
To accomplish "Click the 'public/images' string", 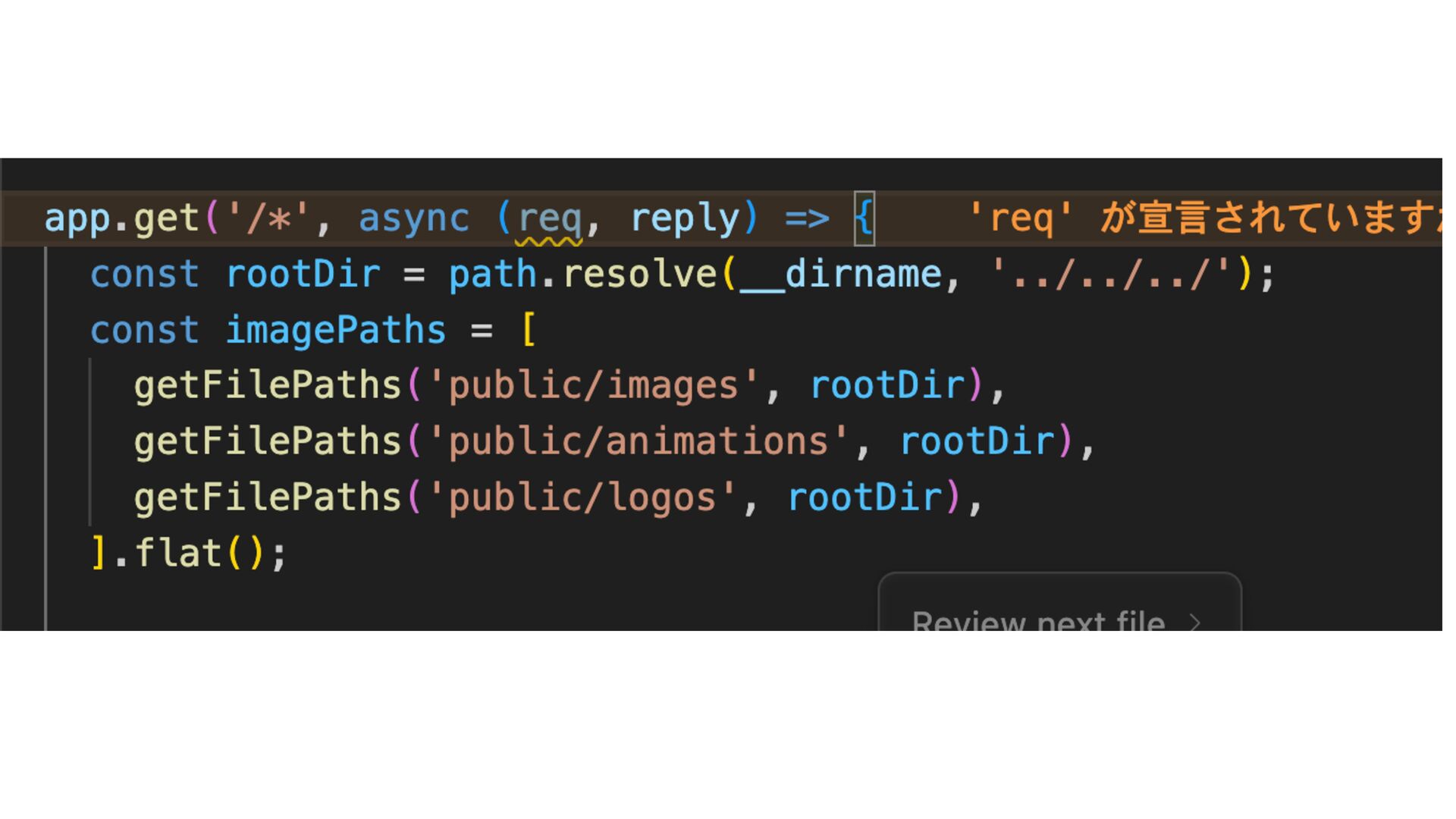I will click(x=593, y=385).
